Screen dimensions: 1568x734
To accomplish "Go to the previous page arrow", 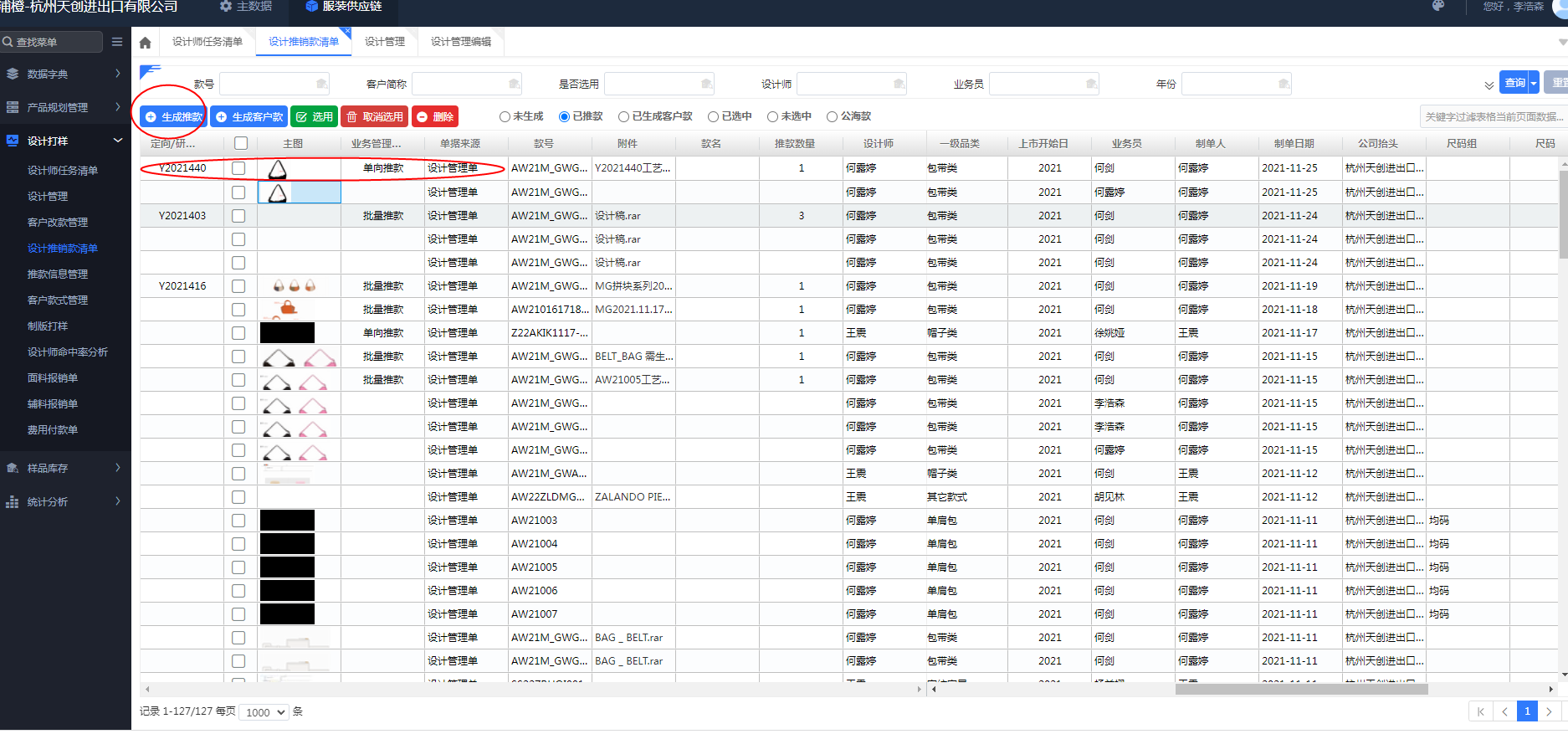I will tap(1504, 711).
